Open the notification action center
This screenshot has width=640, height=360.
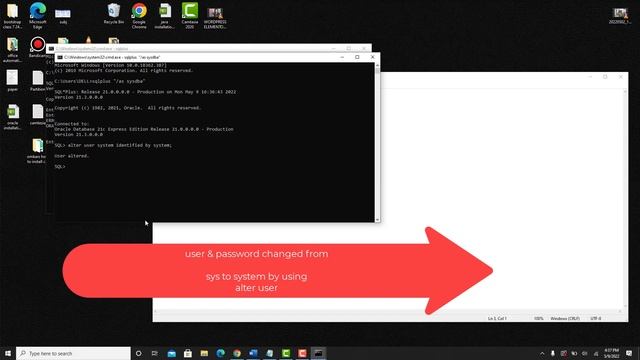tap(629, 353)
